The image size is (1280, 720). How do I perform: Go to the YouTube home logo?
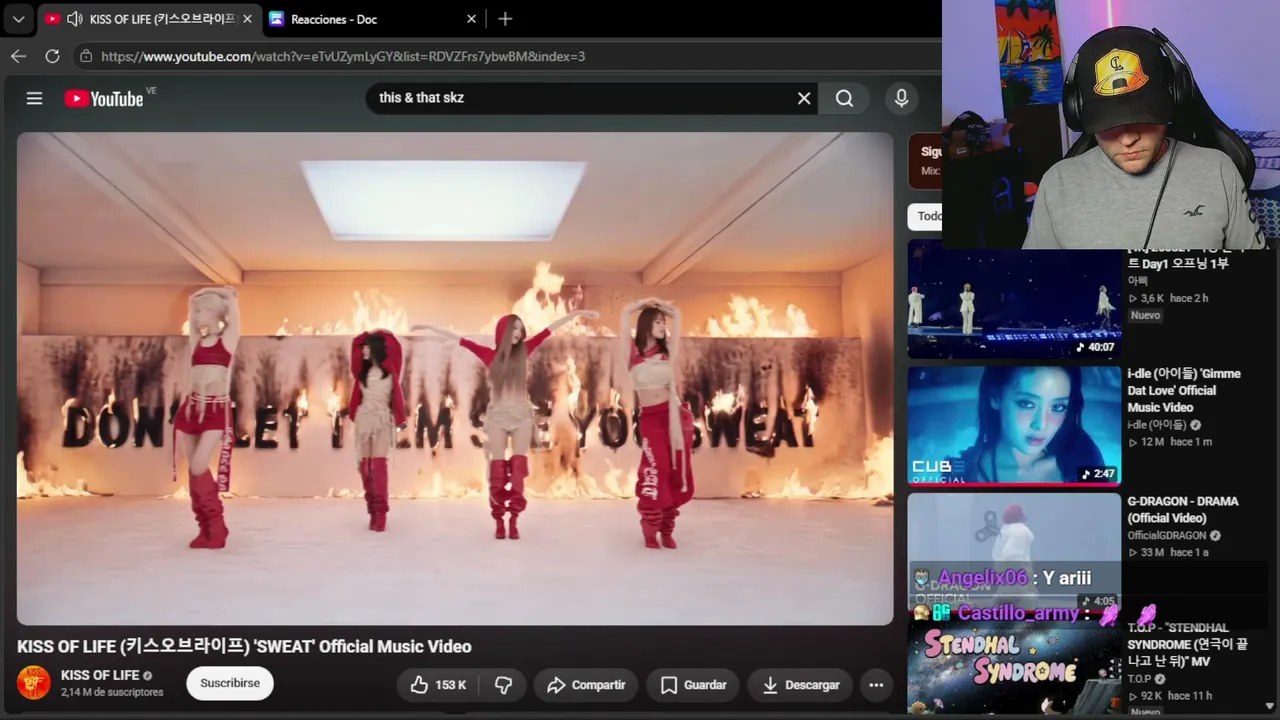[104, 98]
